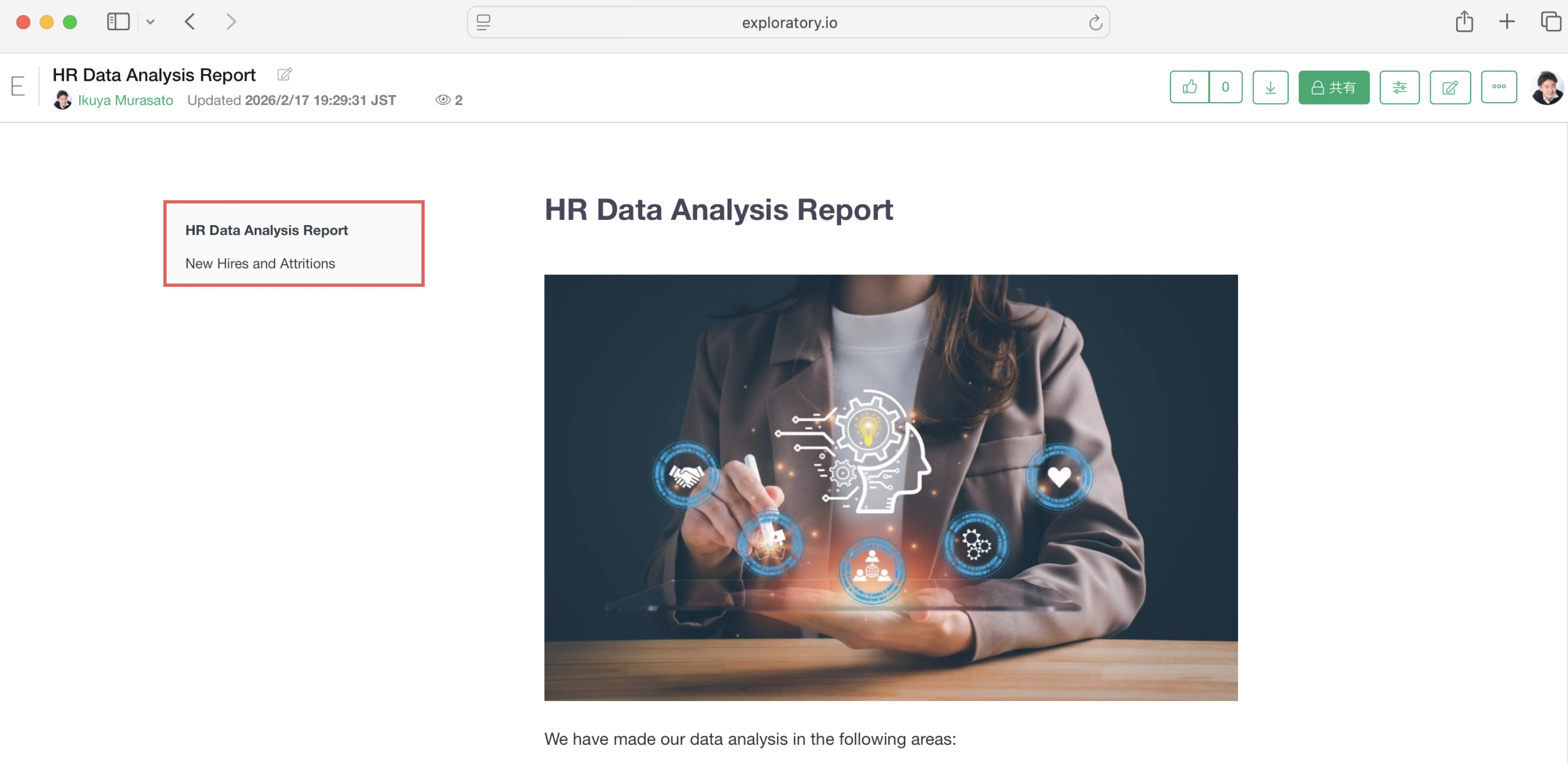This screenshot has height=764, width=1568.
Task: Reload the exploratory.io page
Action: click(1095, 23)
